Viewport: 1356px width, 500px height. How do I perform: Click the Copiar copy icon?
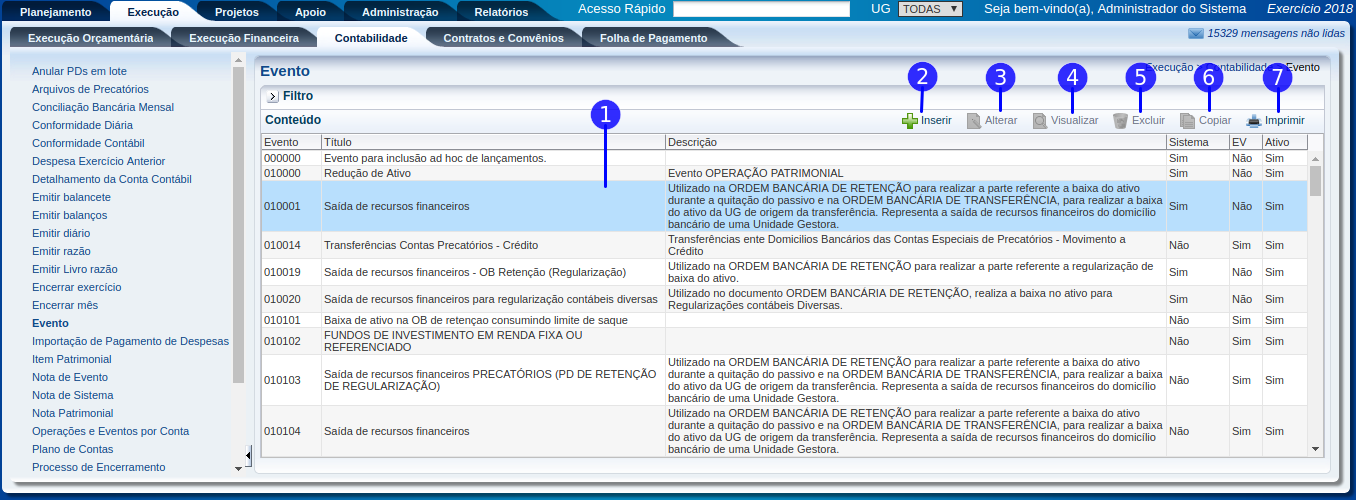(1187, 121)
